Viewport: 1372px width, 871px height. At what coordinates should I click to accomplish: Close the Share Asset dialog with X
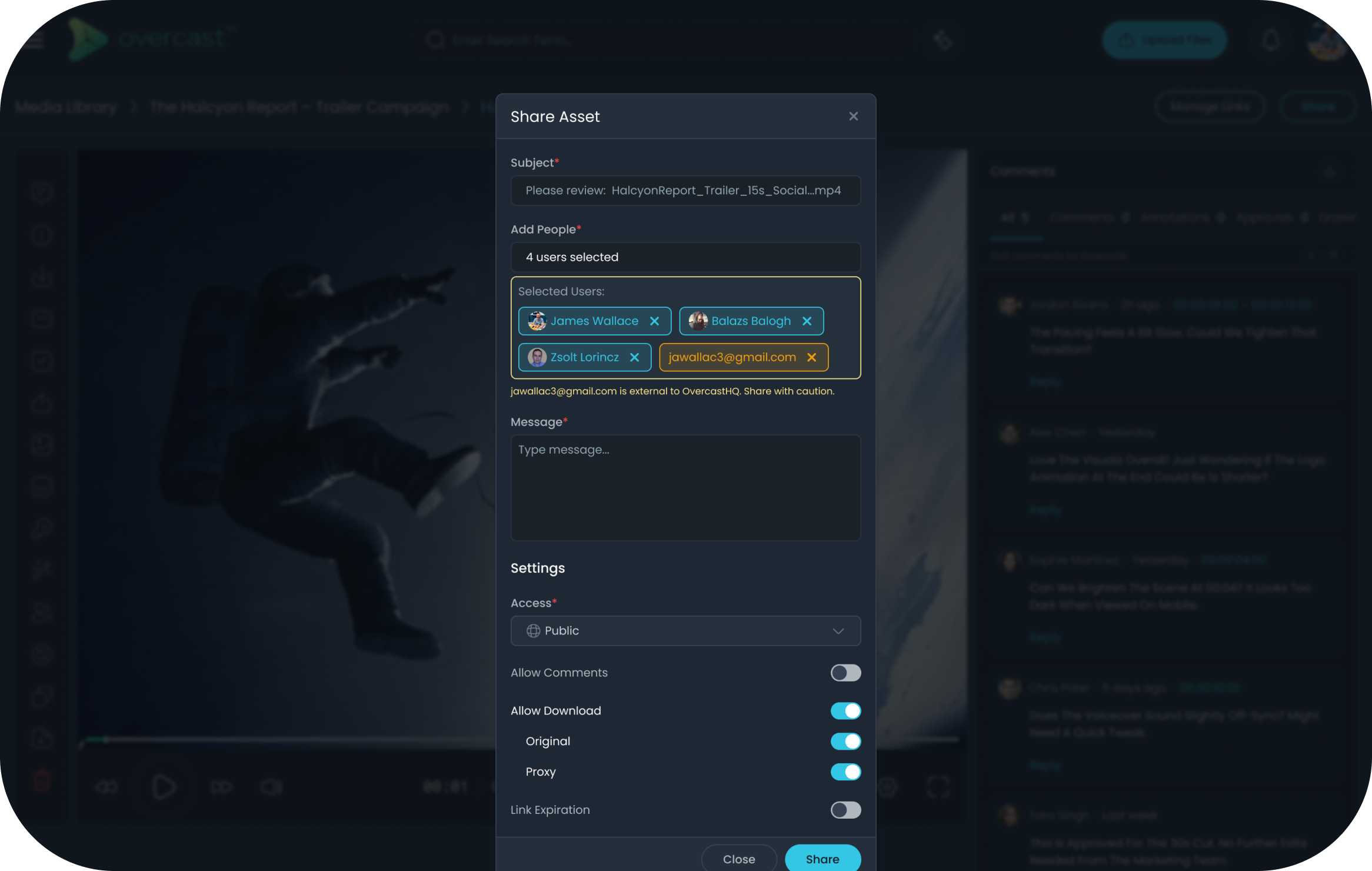(x=853, y=117)
